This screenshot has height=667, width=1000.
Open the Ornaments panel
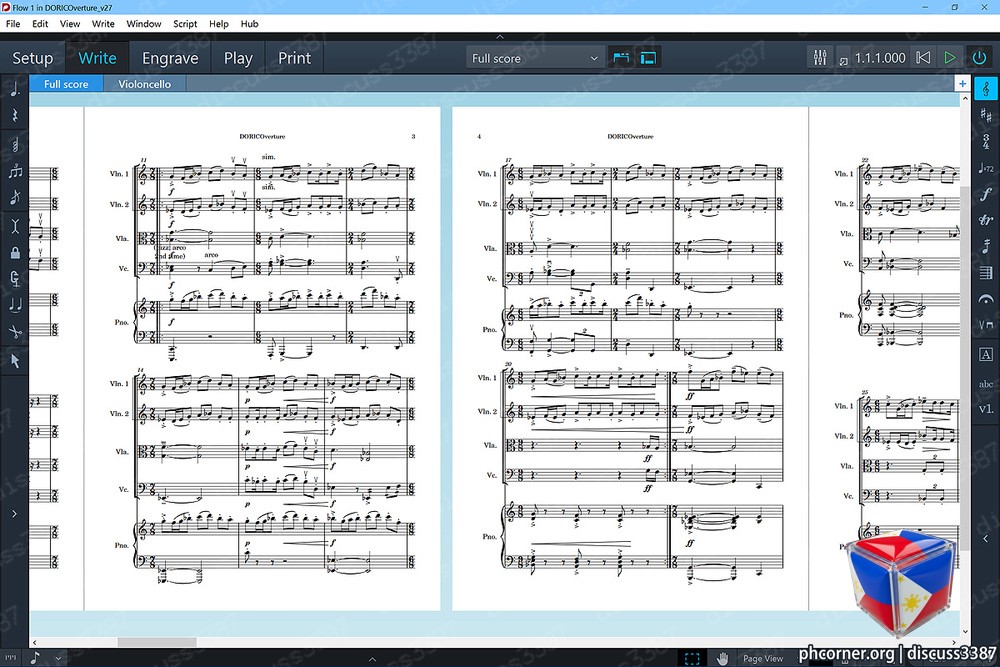985,220
